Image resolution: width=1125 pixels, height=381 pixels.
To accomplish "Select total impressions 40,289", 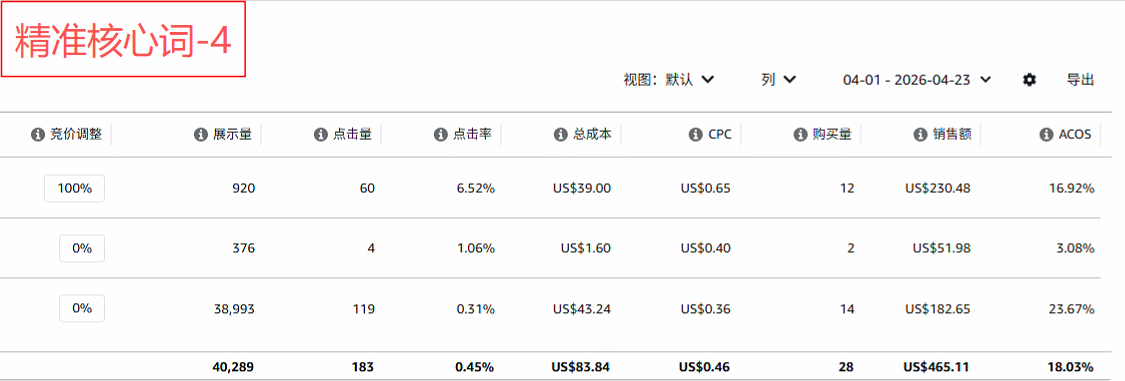I will click(x=232, y=367).
